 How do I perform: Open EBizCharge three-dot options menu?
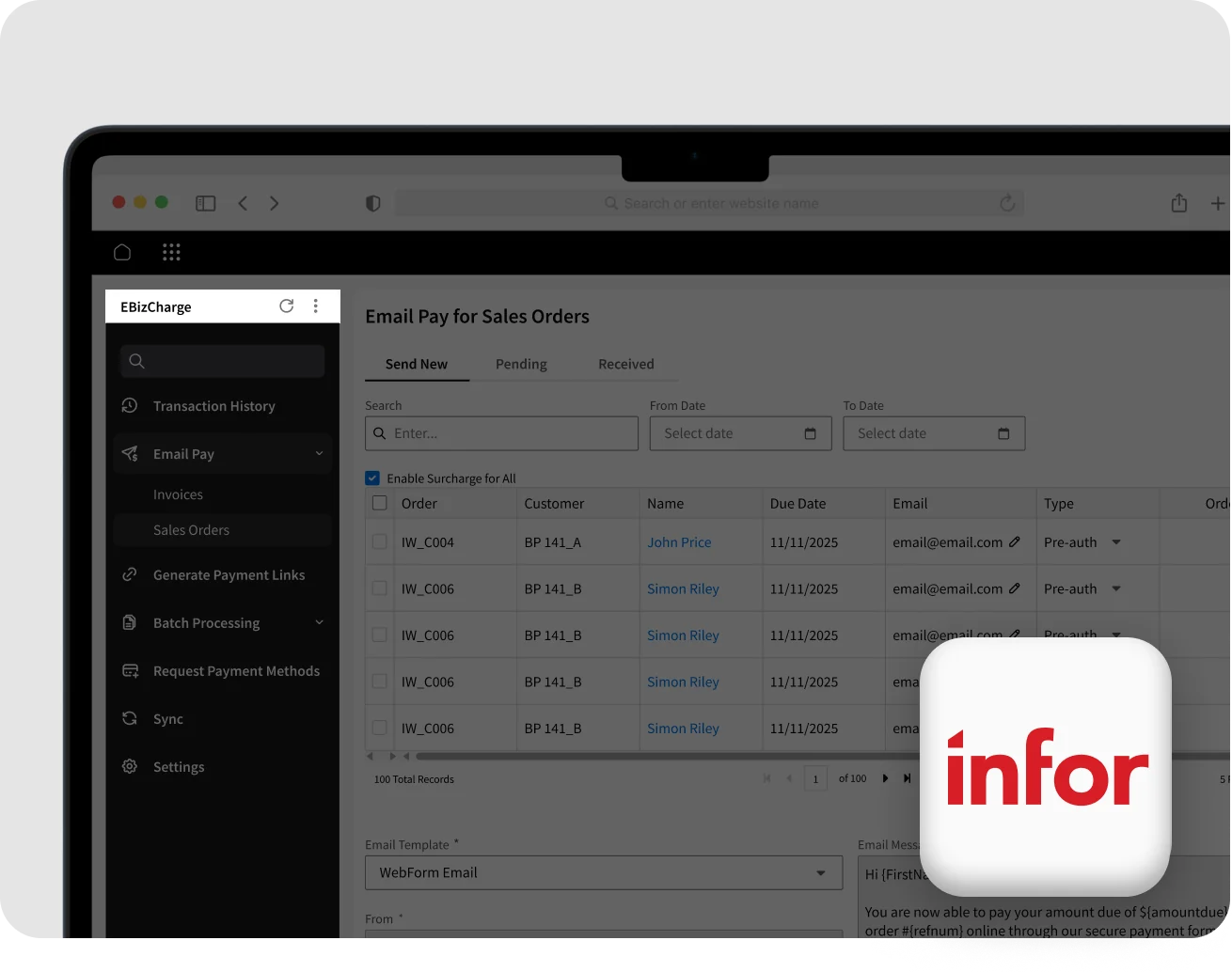coord(316,306)
